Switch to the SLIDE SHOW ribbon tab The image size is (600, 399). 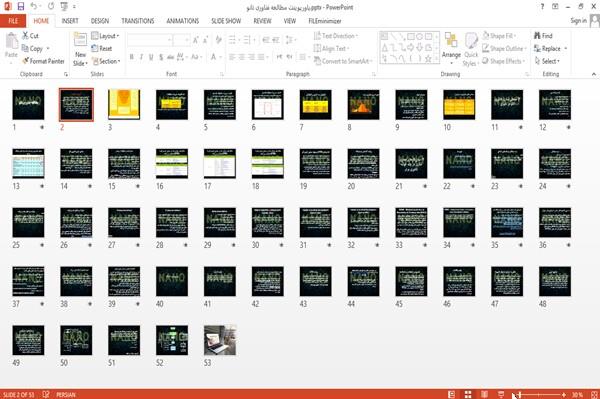226,21
